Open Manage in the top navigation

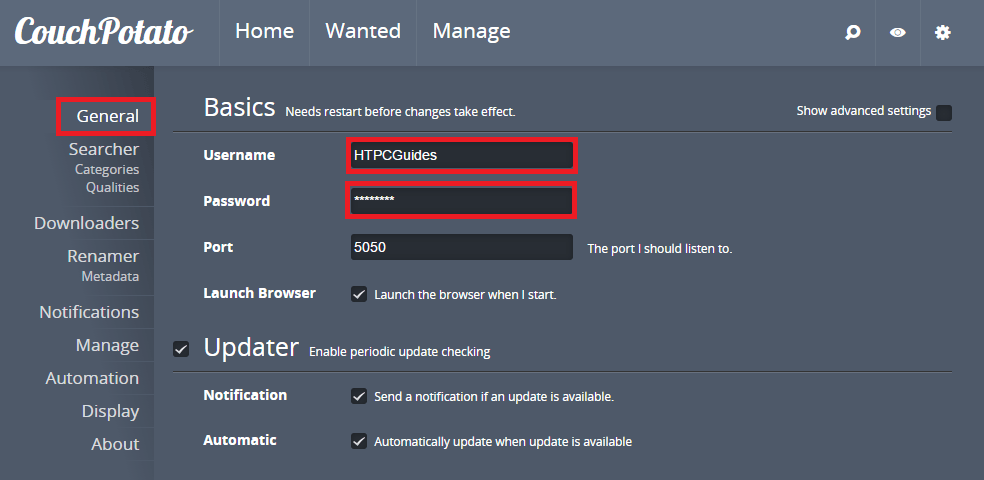click(x=471, y=31)
